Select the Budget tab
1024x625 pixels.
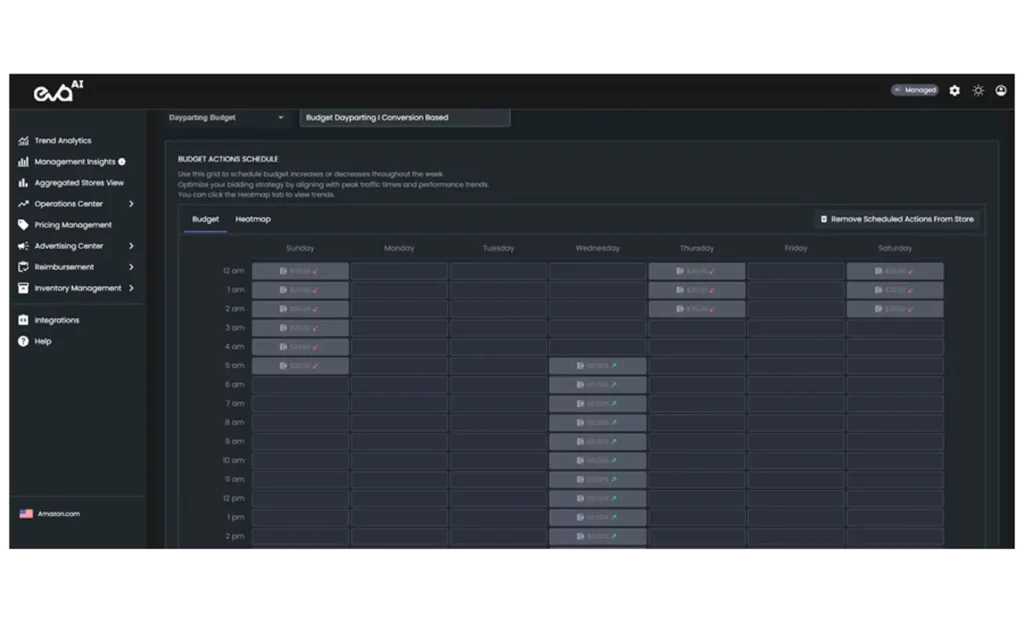[x=205, y=219]
